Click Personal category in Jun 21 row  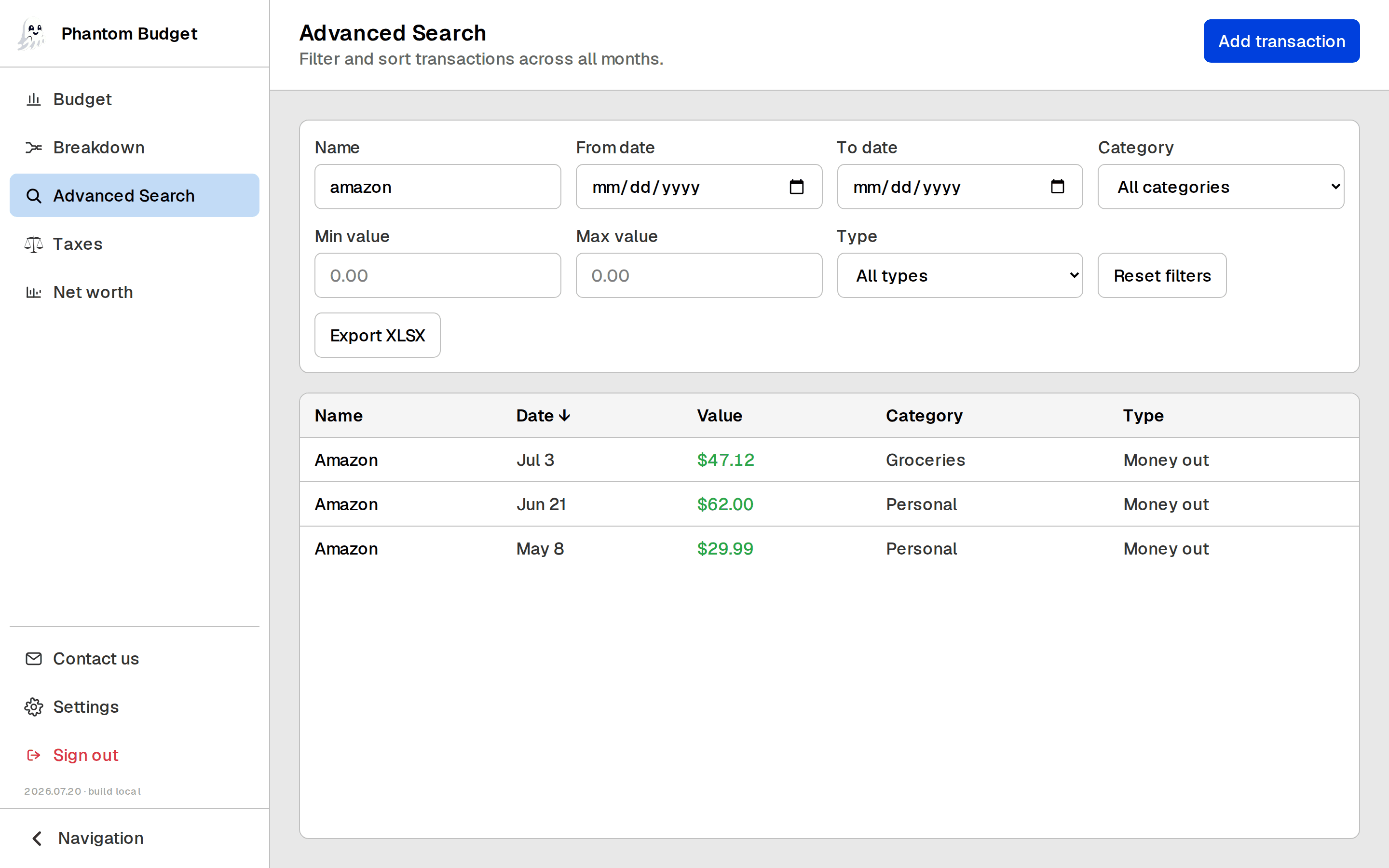921,504
